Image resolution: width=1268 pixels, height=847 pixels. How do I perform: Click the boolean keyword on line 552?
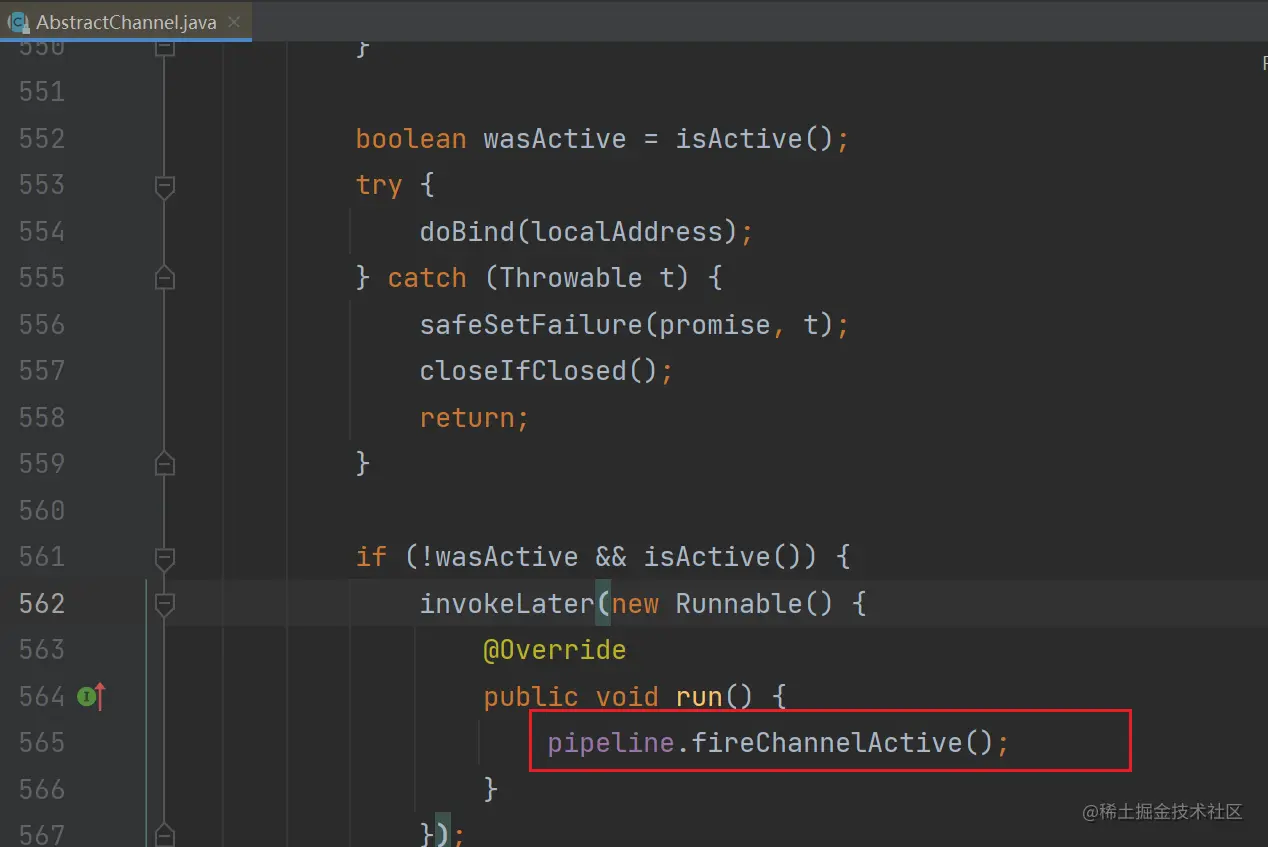click(x=411, y=138)
